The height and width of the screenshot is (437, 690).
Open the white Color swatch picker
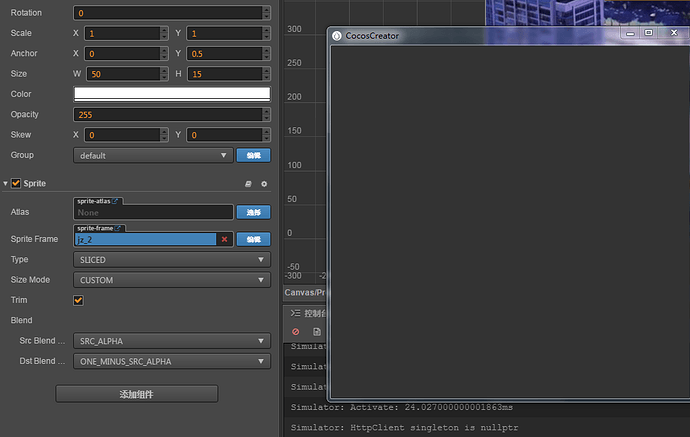pyautogui.click(x=172, y=94)
